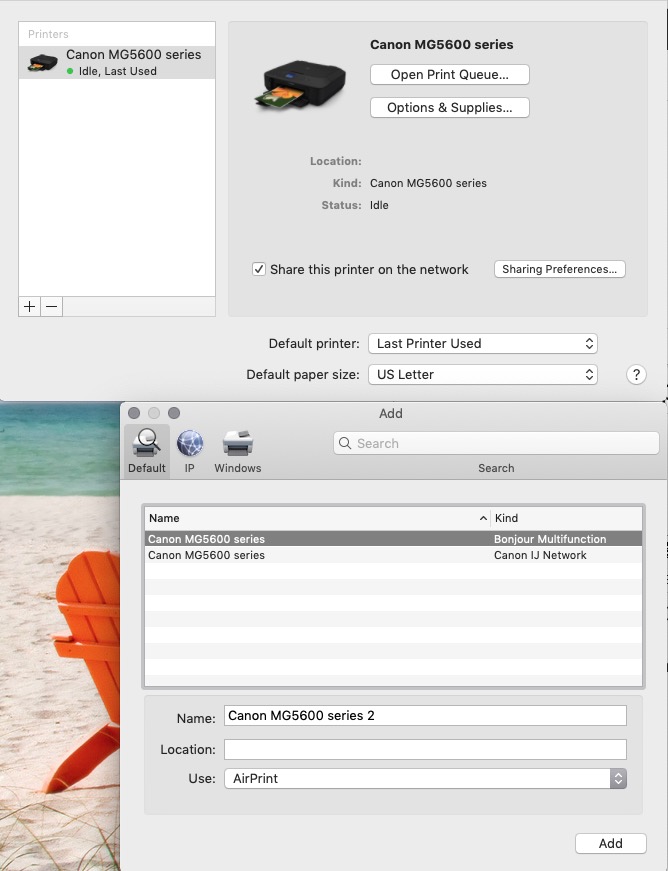Select the Bonjour Multifunction printer row
The height and width of the screenshot is (871, 668).
(394, 539)
